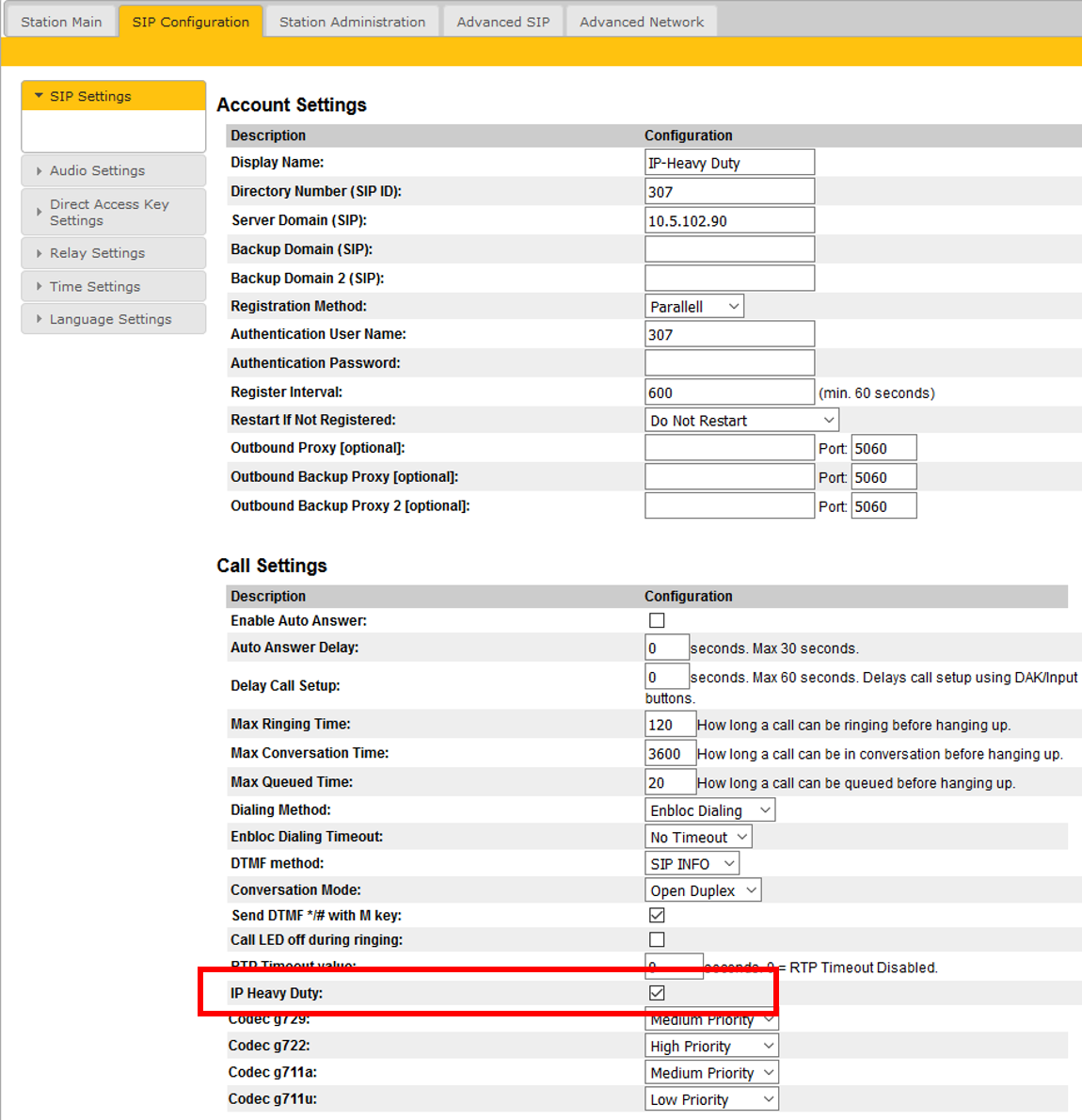Expand Audio Settings in sidebar
1082x1120 pixels.
point(114,170)
